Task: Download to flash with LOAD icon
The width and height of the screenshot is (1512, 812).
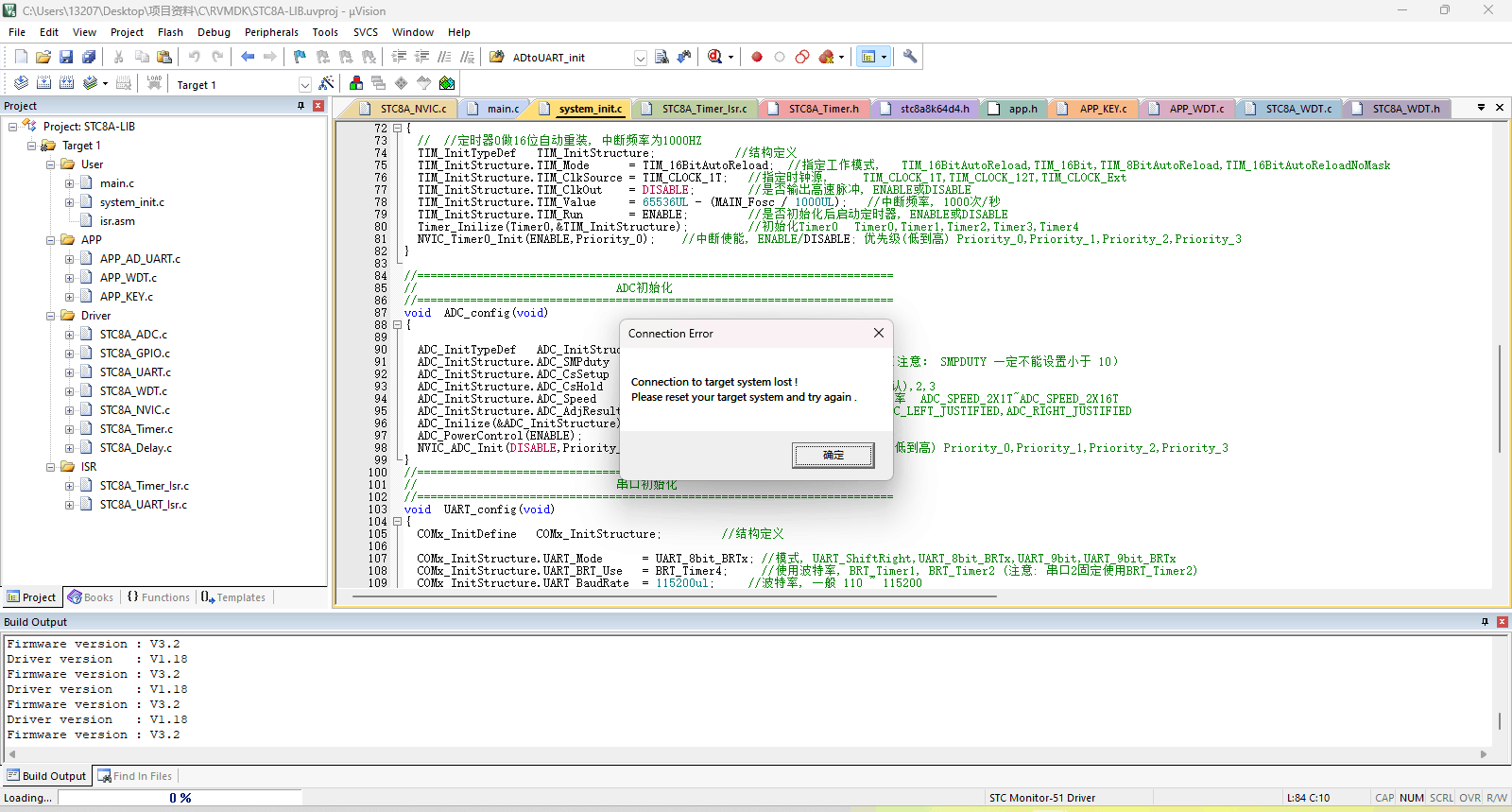Action: (154, 83)
